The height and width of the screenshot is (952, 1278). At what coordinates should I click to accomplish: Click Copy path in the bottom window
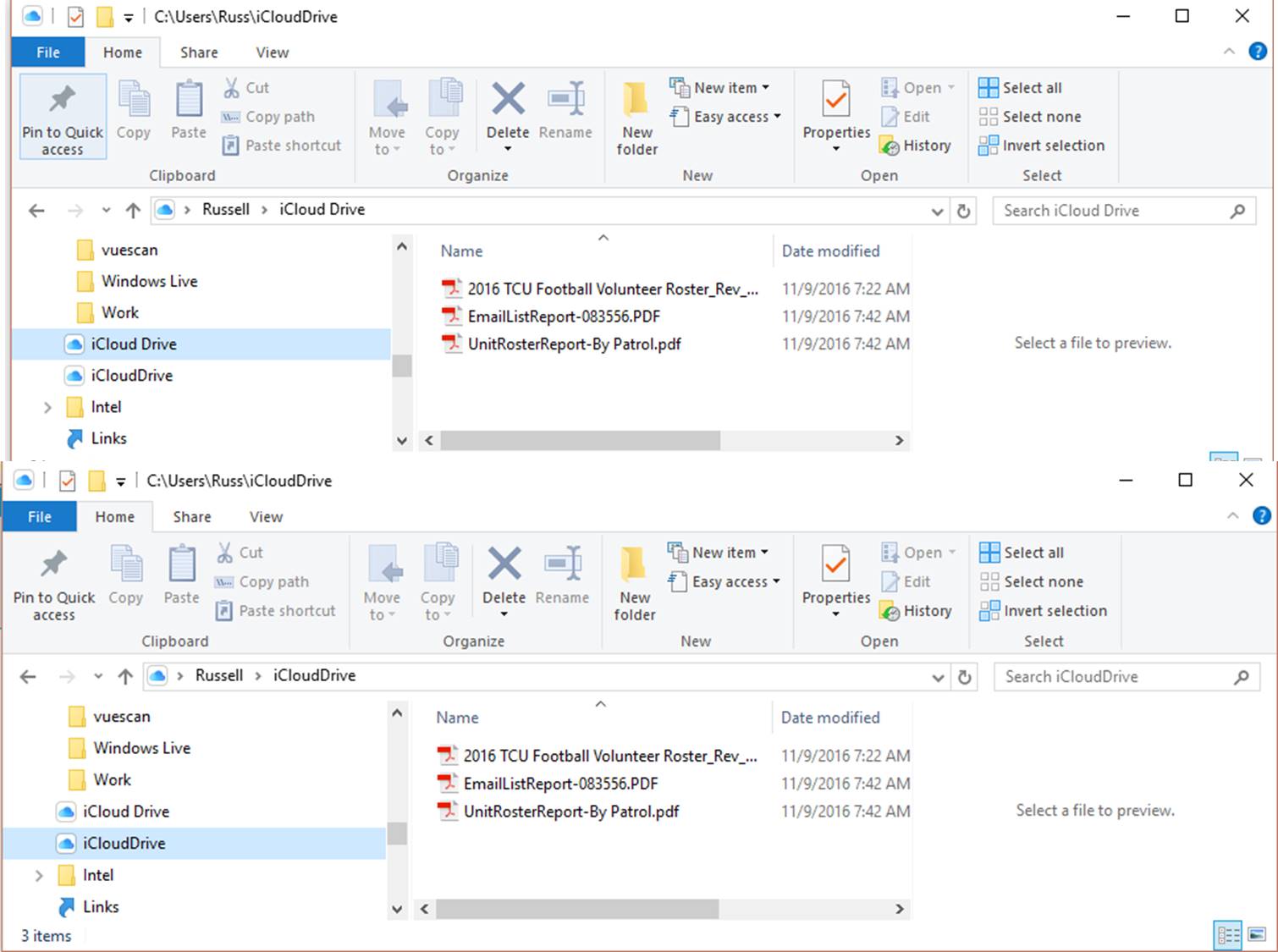pyautogui.click(x=262, y=582)
